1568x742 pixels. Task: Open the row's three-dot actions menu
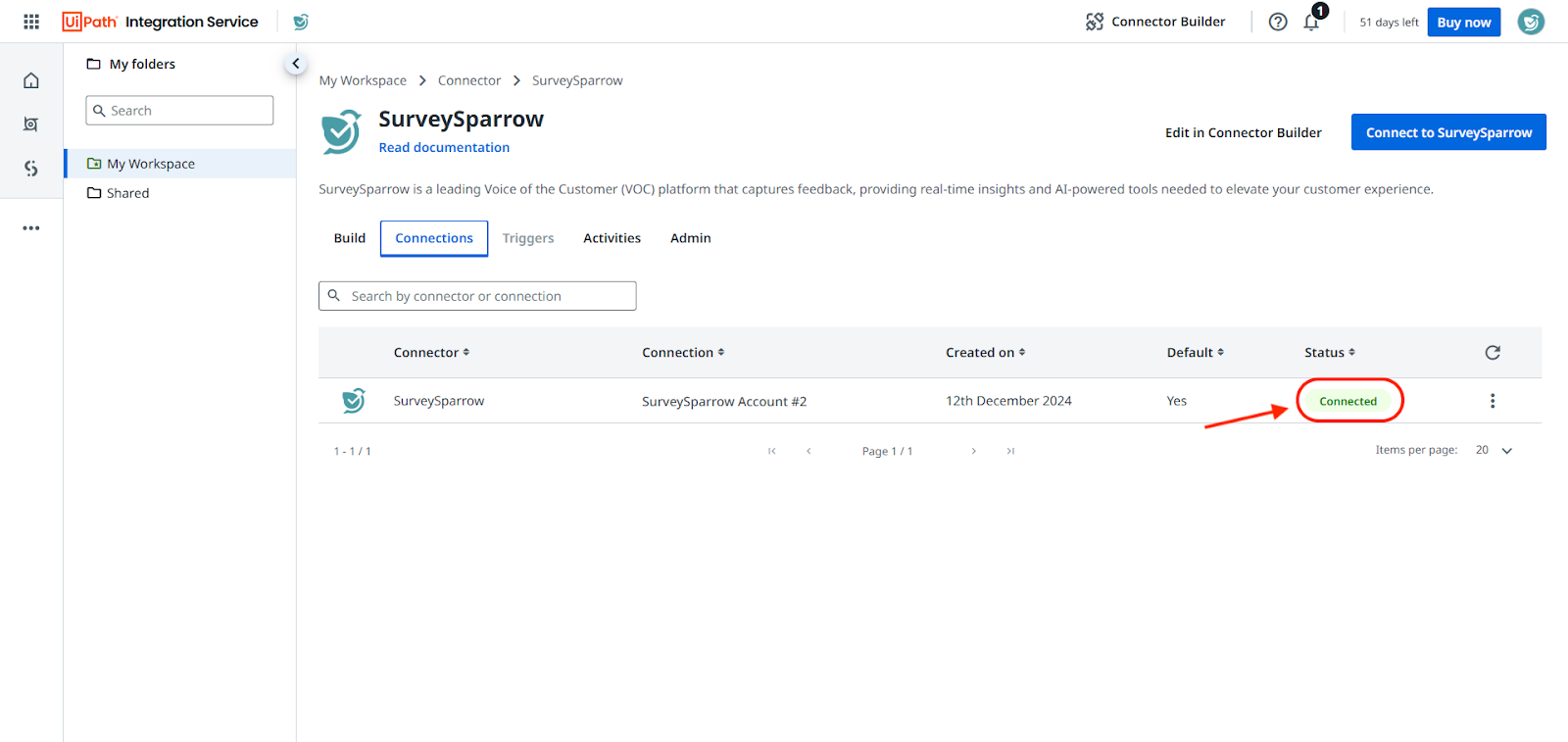[x=1492, y=401]
